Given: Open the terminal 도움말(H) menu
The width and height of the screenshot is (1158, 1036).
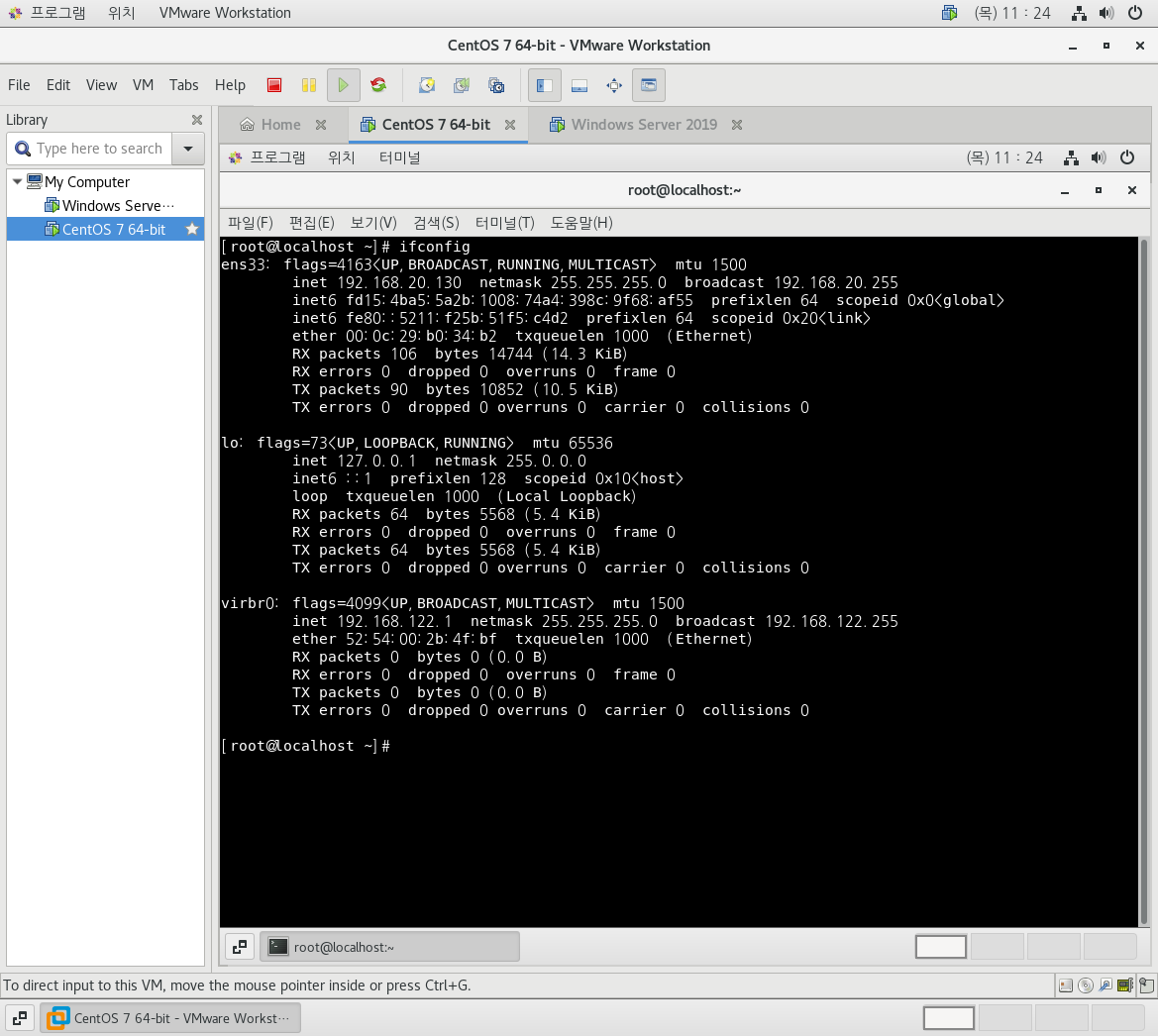Looking at the screenshot, I should click(x=581, y=223).
